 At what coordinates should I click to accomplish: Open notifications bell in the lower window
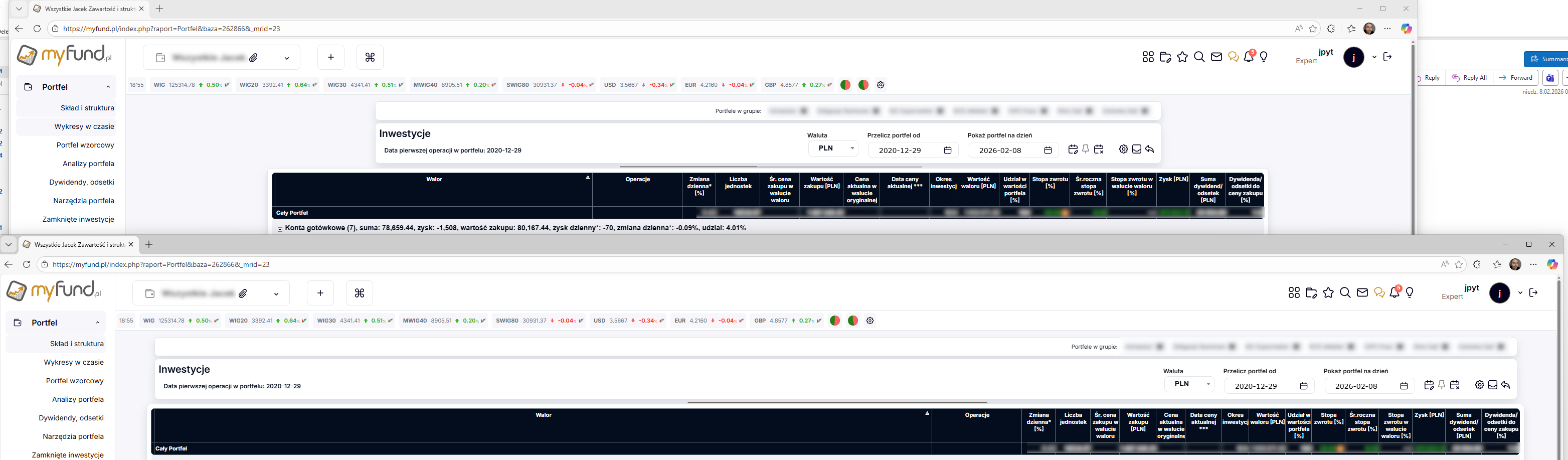click(x=1395, y=293)
